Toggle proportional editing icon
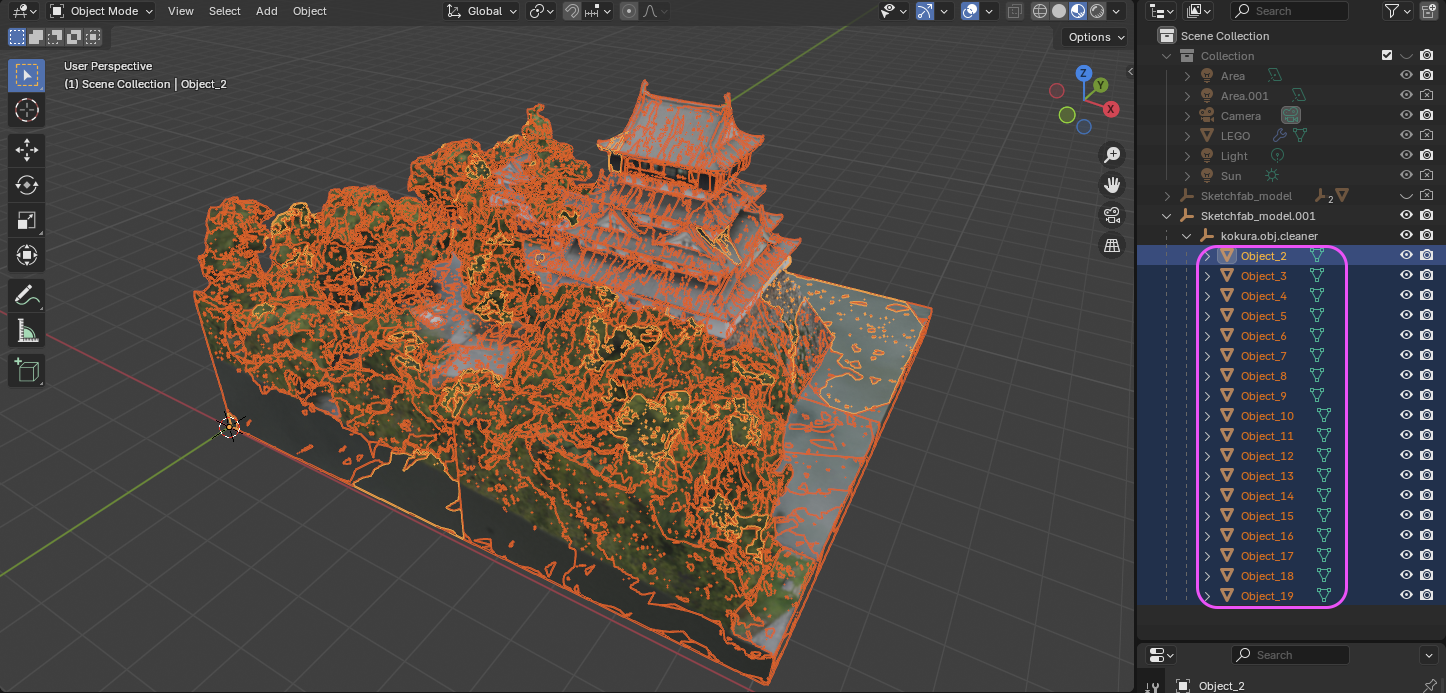The height and width of the screenshot is (693, 1446). point(629,11)
